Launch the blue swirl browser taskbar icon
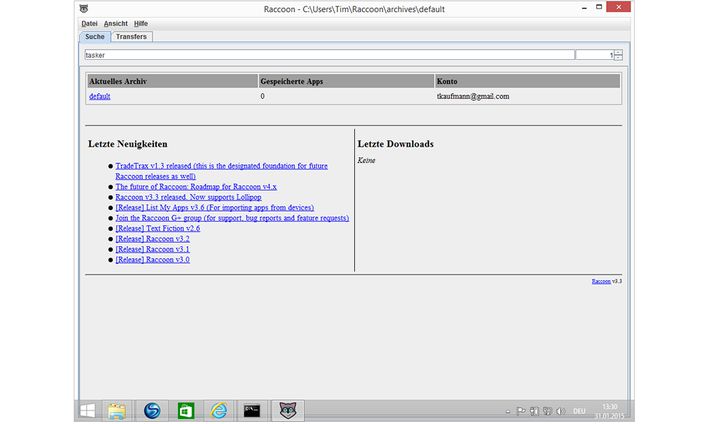Image resolution: width=708 pixels, height=424 pixels. [x=152, y=411]
